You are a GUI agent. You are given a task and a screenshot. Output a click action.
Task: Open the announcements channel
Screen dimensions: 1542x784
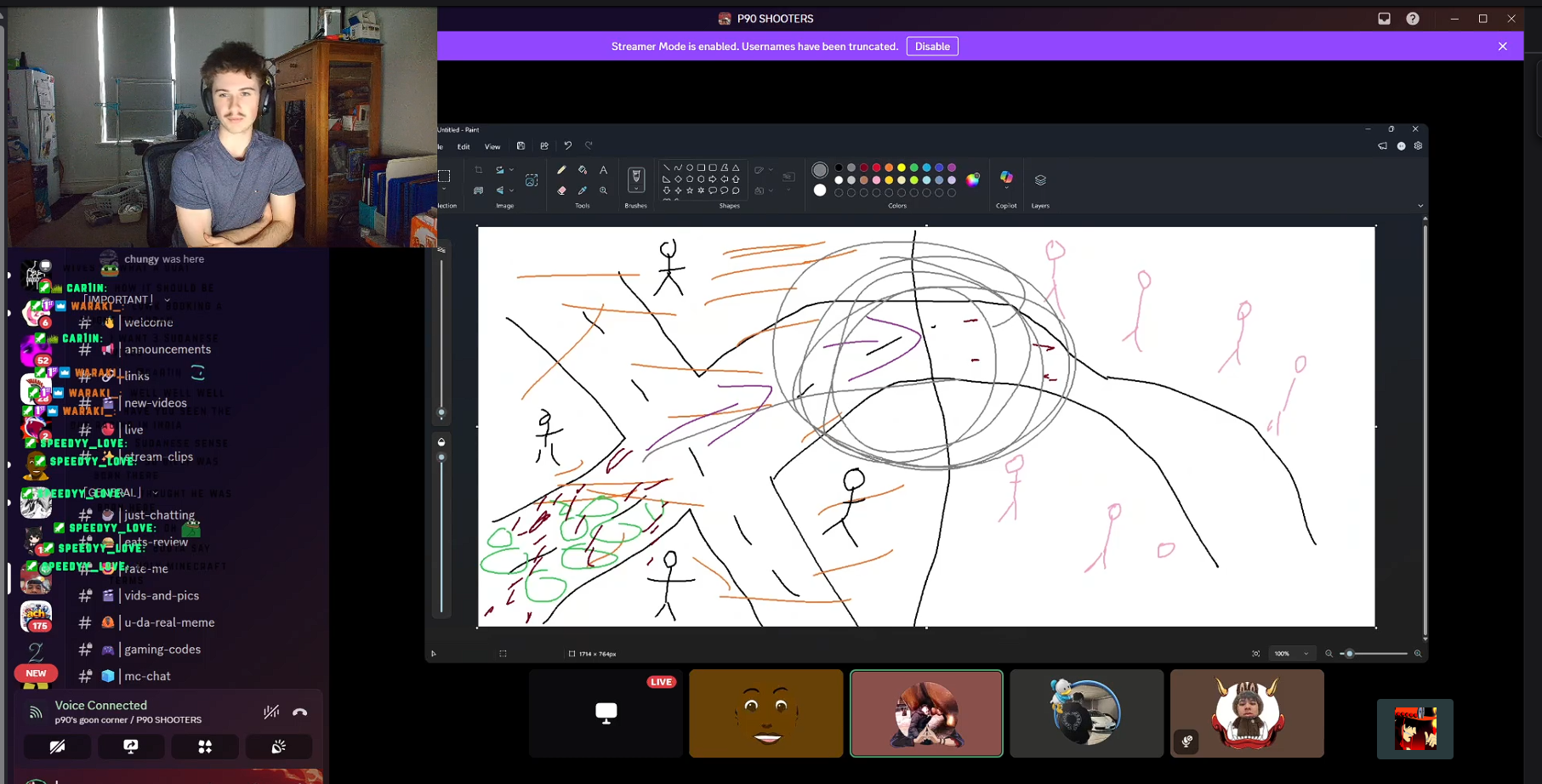168,349
